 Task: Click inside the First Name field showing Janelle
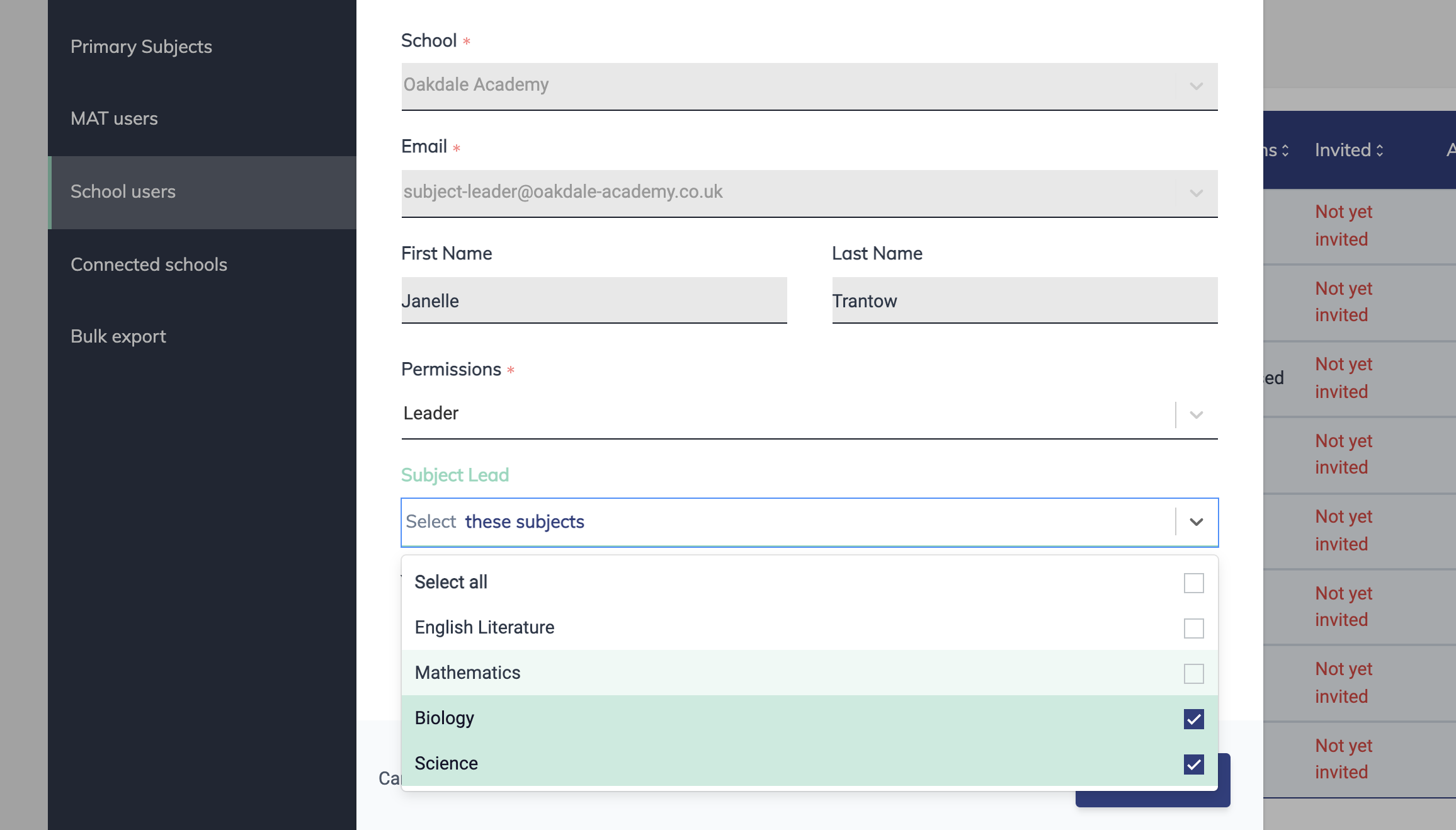(593, 300)
